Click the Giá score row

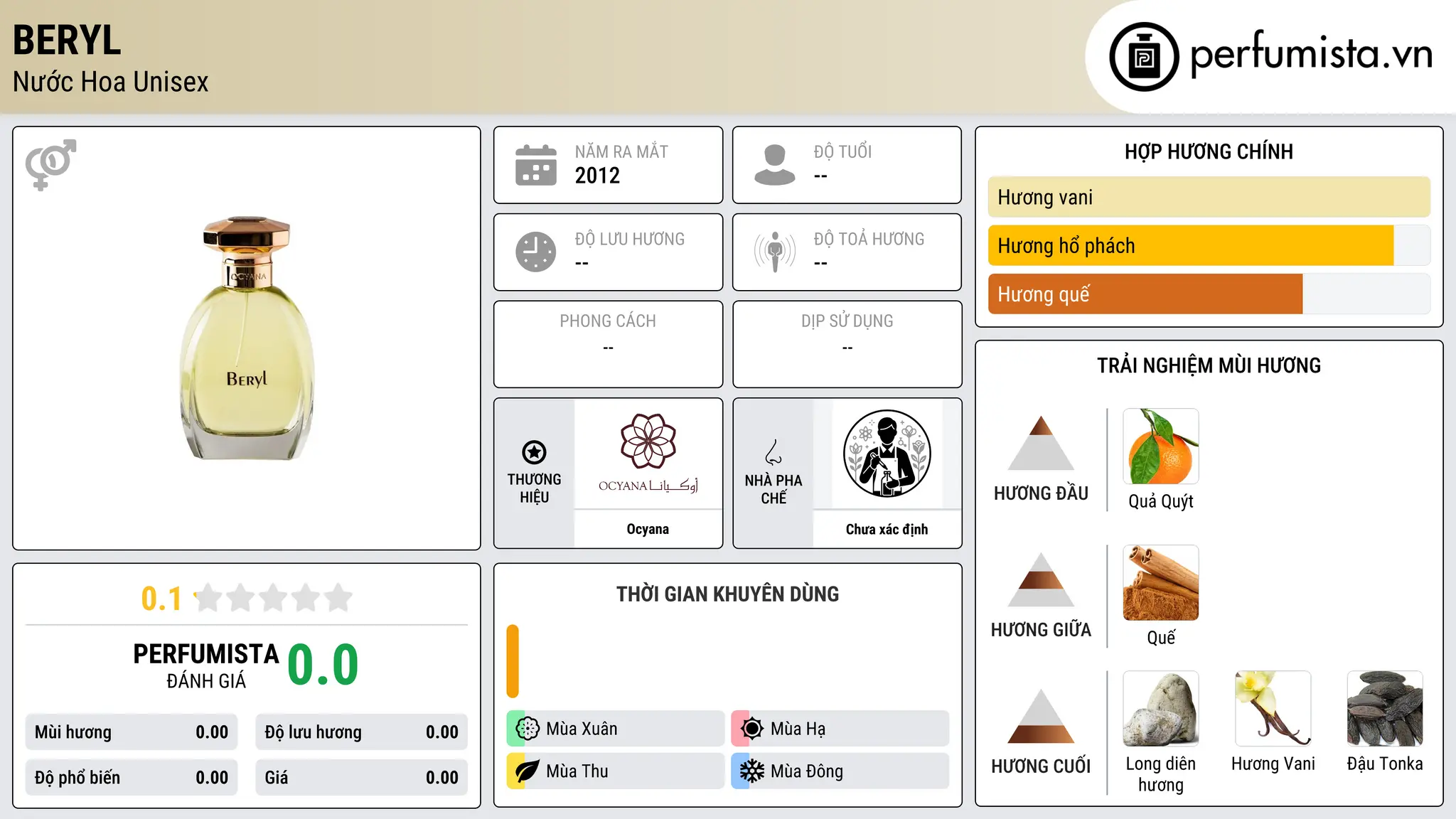pos(362,778)
